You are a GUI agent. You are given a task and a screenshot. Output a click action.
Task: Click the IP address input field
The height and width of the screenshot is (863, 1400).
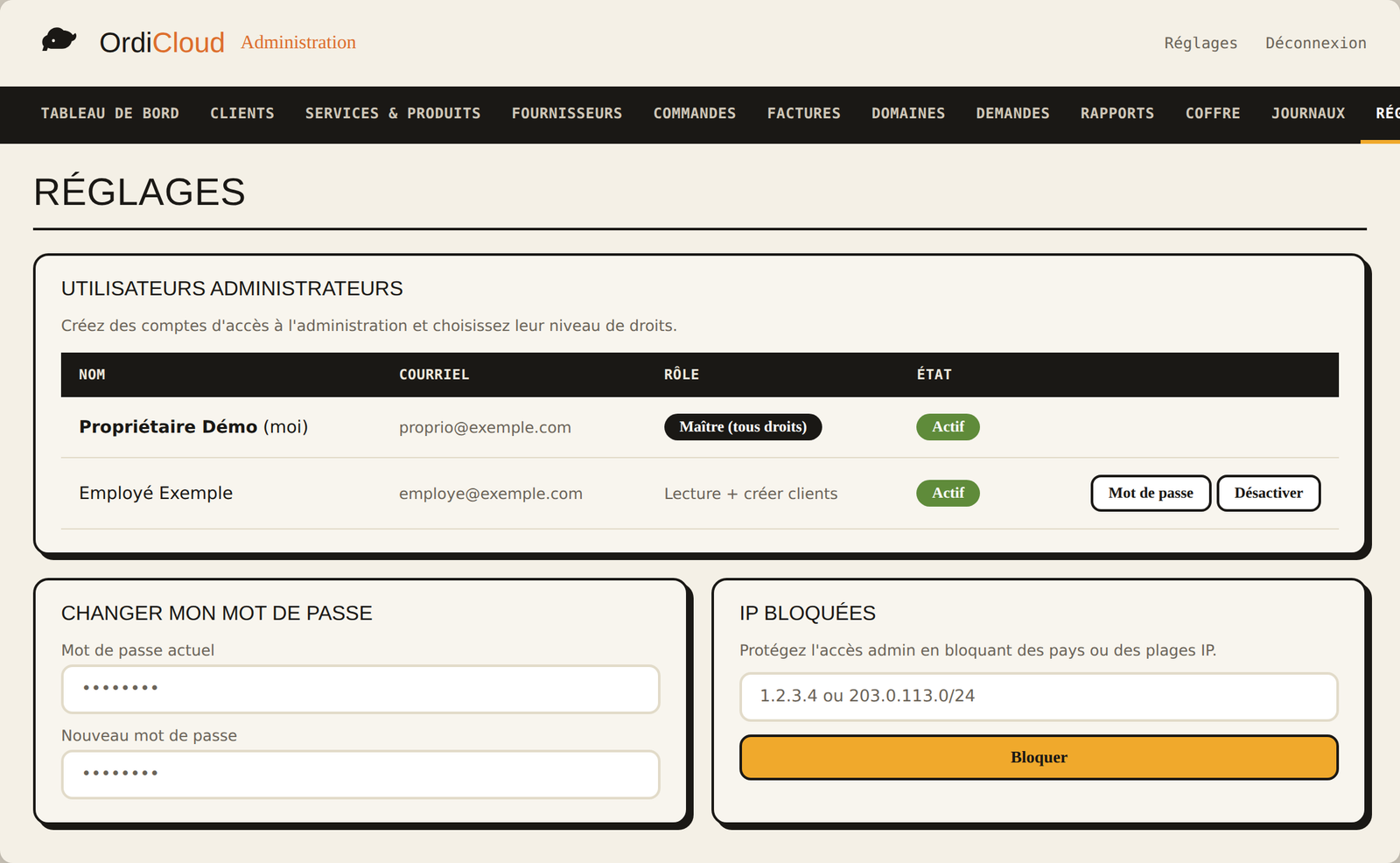1039,697
